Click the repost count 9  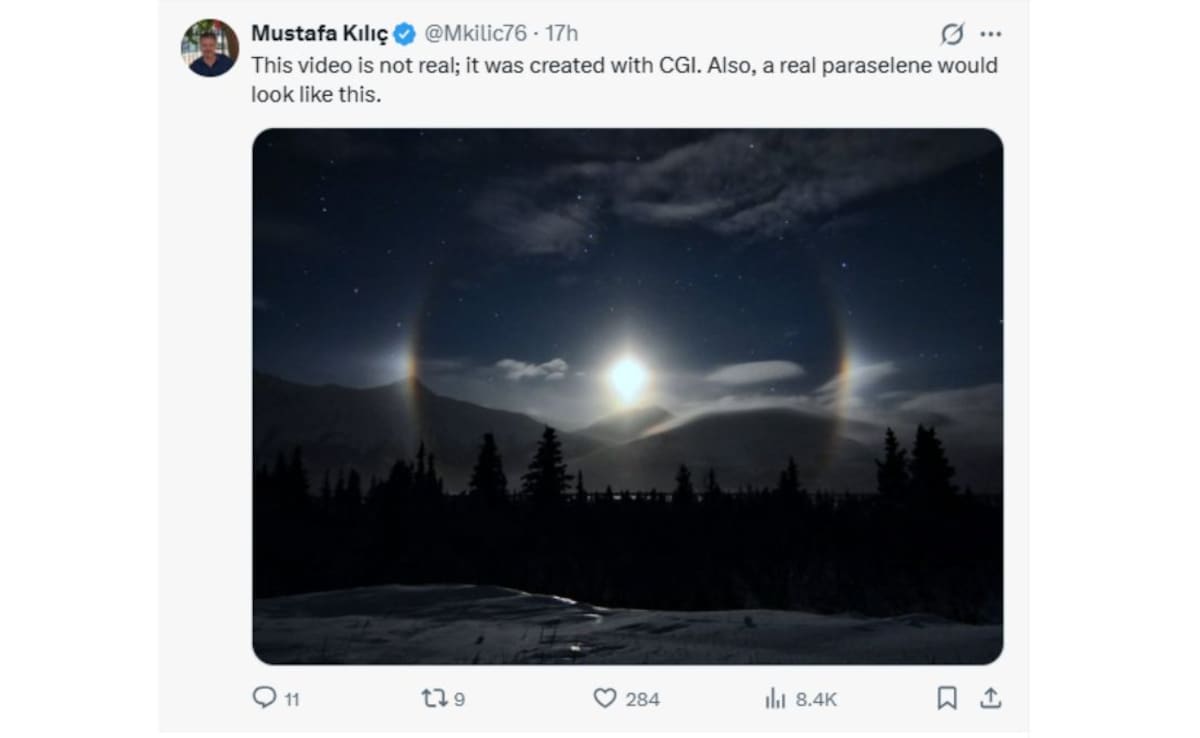459,700
